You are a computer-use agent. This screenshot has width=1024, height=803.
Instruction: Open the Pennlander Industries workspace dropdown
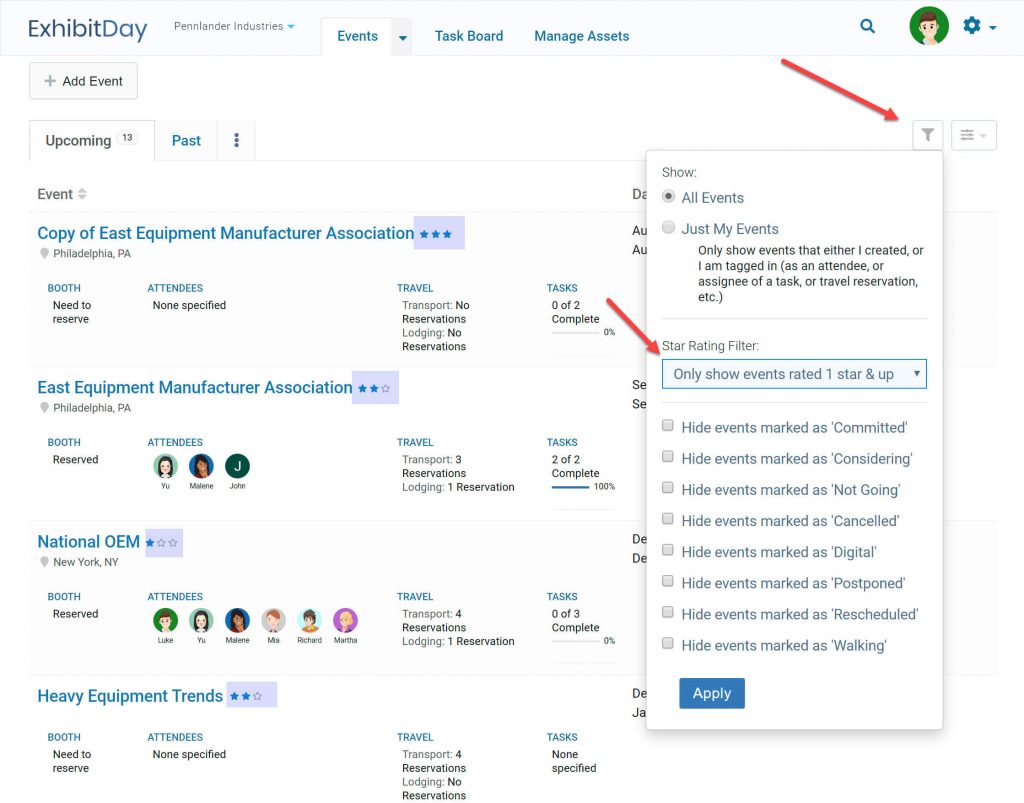pos(234,26)
